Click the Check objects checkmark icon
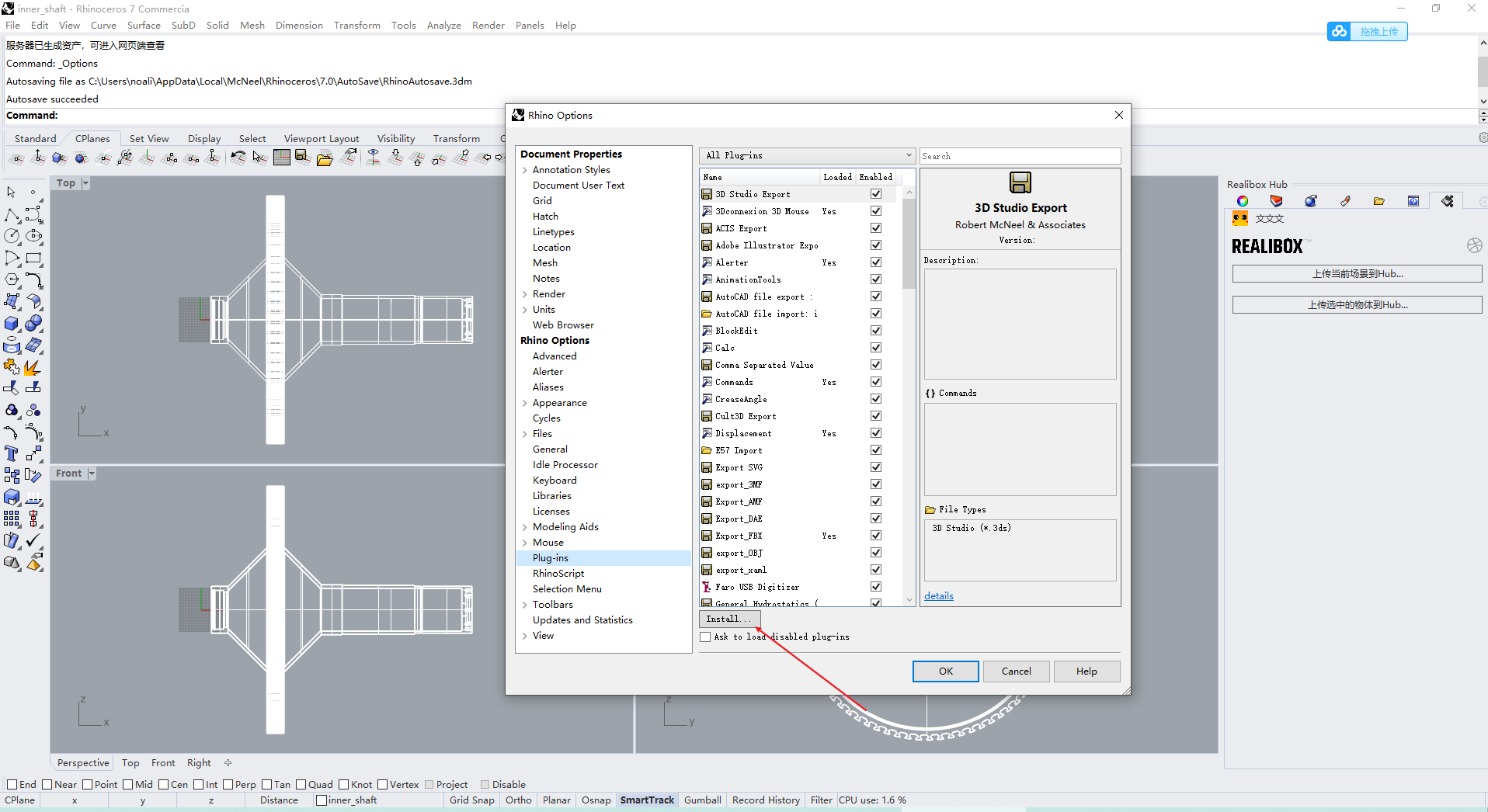Image resolution: width=1488 pixels, height=812 pixels. (x=33, y=540)
